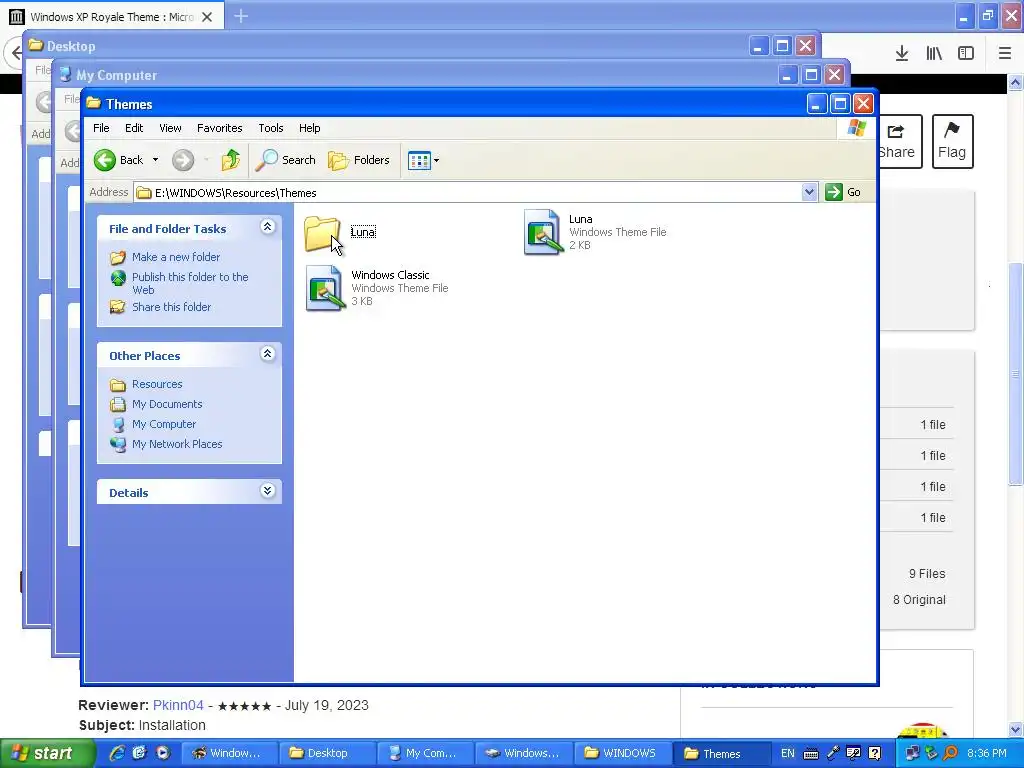Click the Windows flag logo in Themes

pos(856,128)
